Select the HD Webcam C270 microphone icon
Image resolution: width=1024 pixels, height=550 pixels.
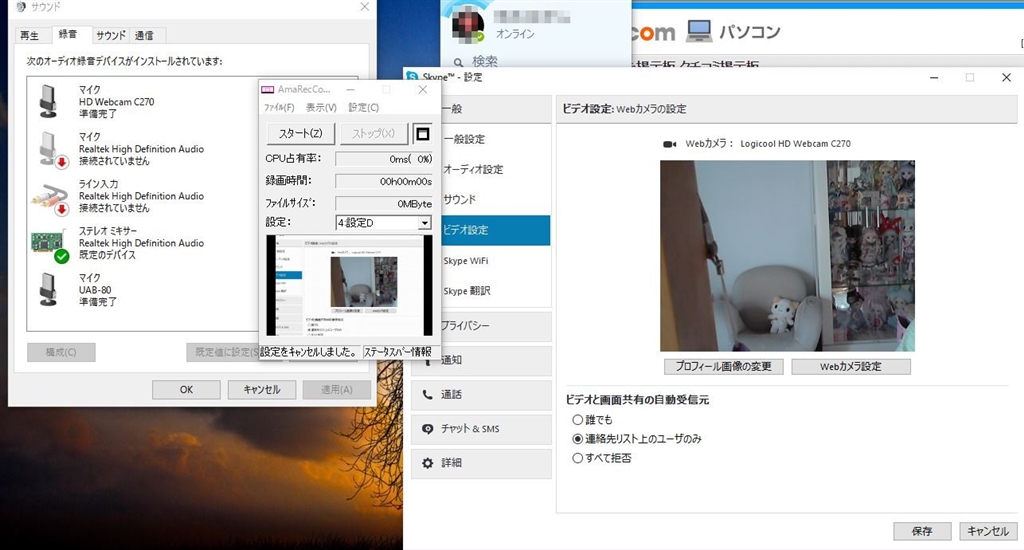coord(48,101)
